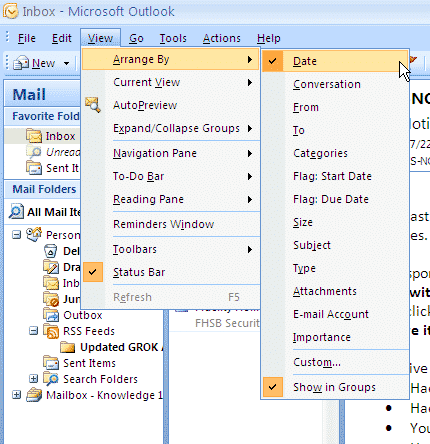Screen dimensions: 430x444
Task: Open the Reminders Window
Action: coord(170,224)
